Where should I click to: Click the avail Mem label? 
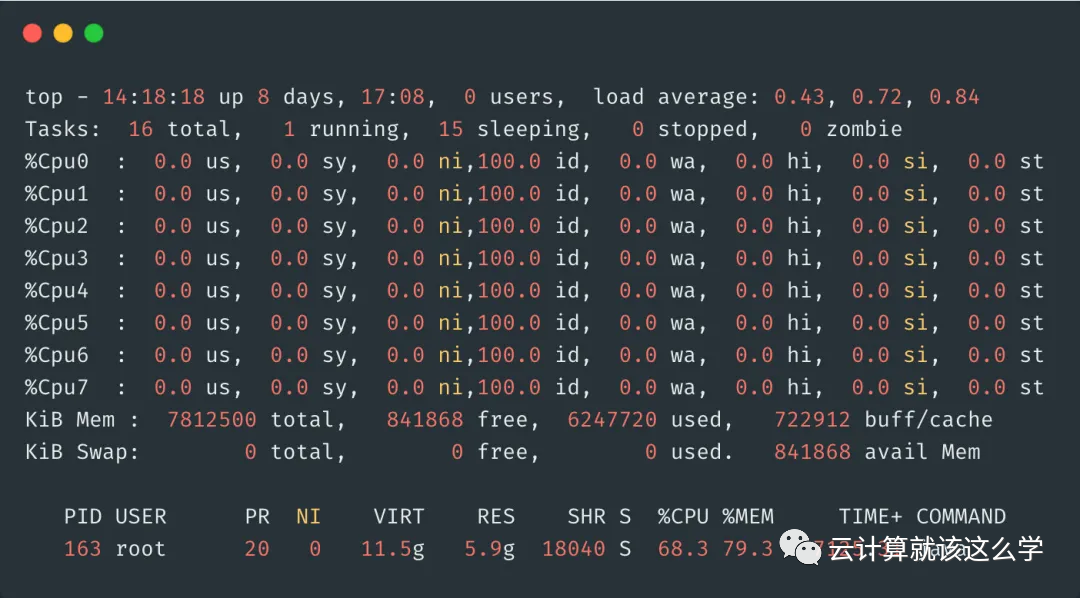922,452
